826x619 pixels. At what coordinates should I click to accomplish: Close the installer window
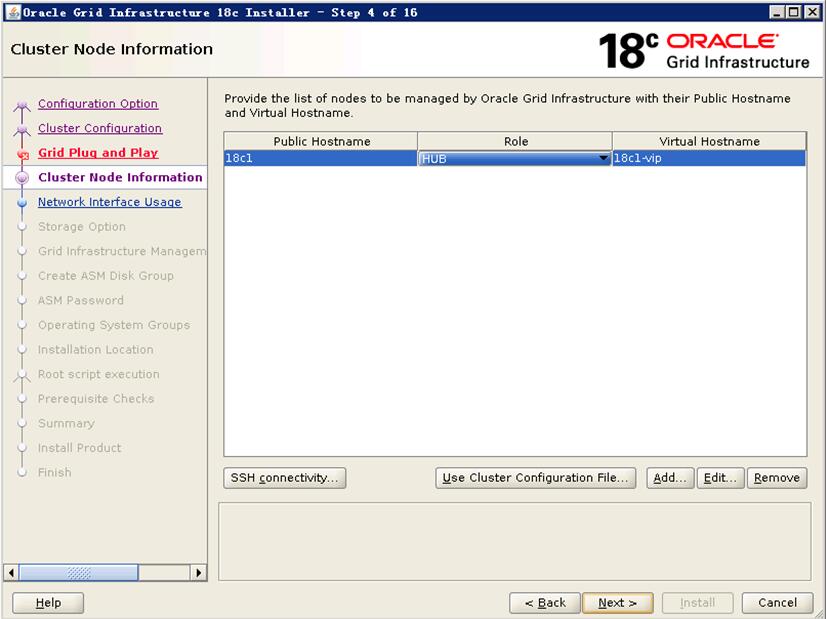pos(812,12)
